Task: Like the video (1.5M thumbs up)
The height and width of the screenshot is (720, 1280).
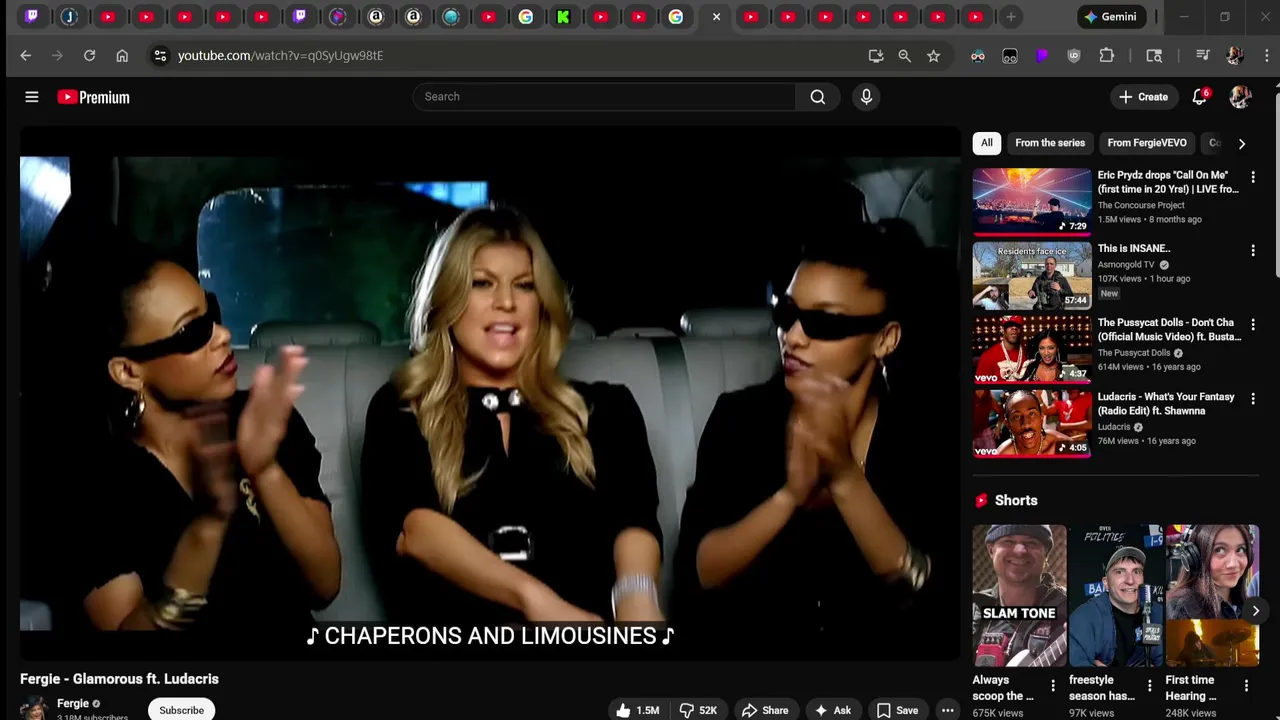Action: point(637,710)
